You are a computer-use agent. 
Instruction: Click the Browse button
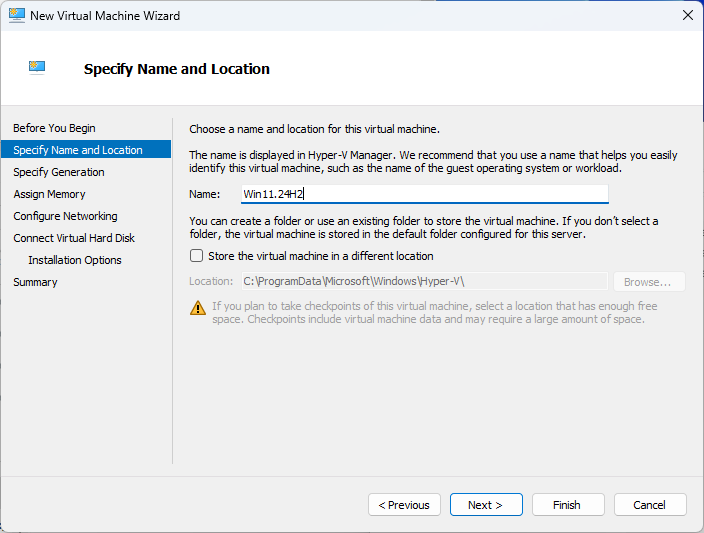pos(649,282)
